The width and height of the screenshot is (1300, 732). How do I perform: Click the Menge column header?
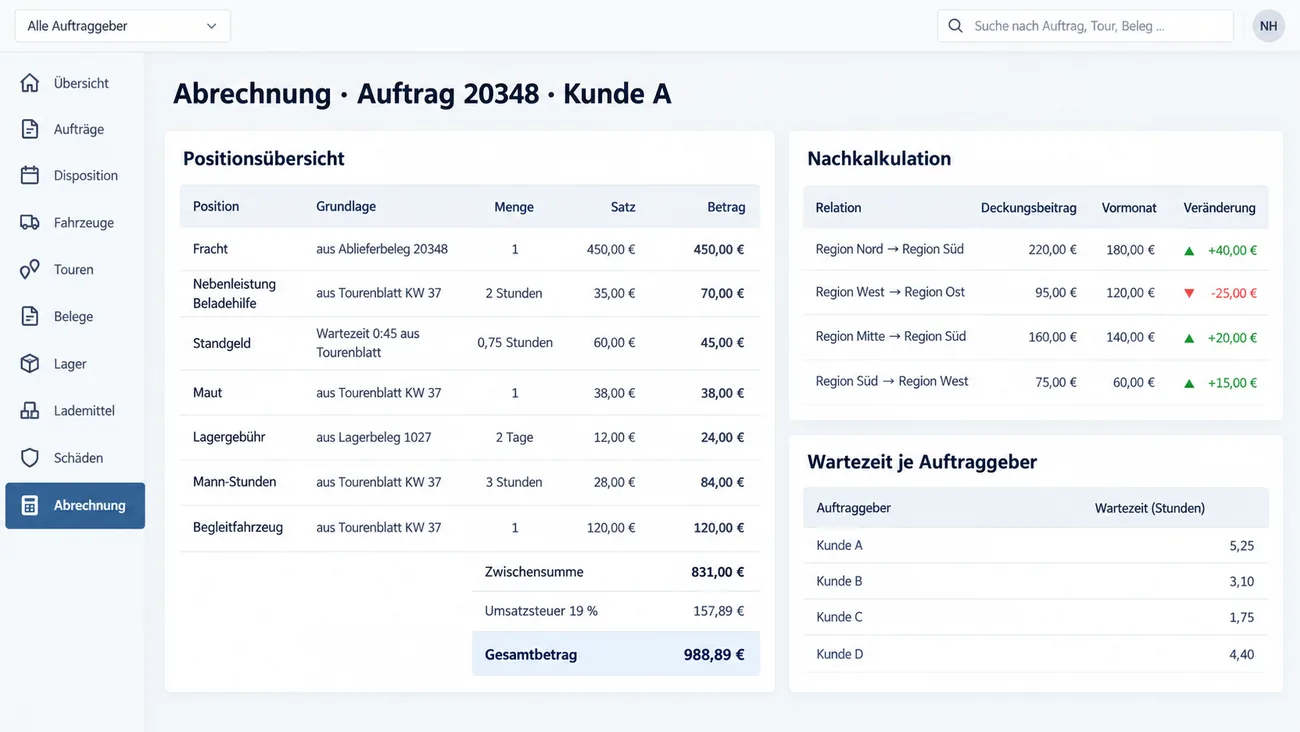[x=514, y=207]
